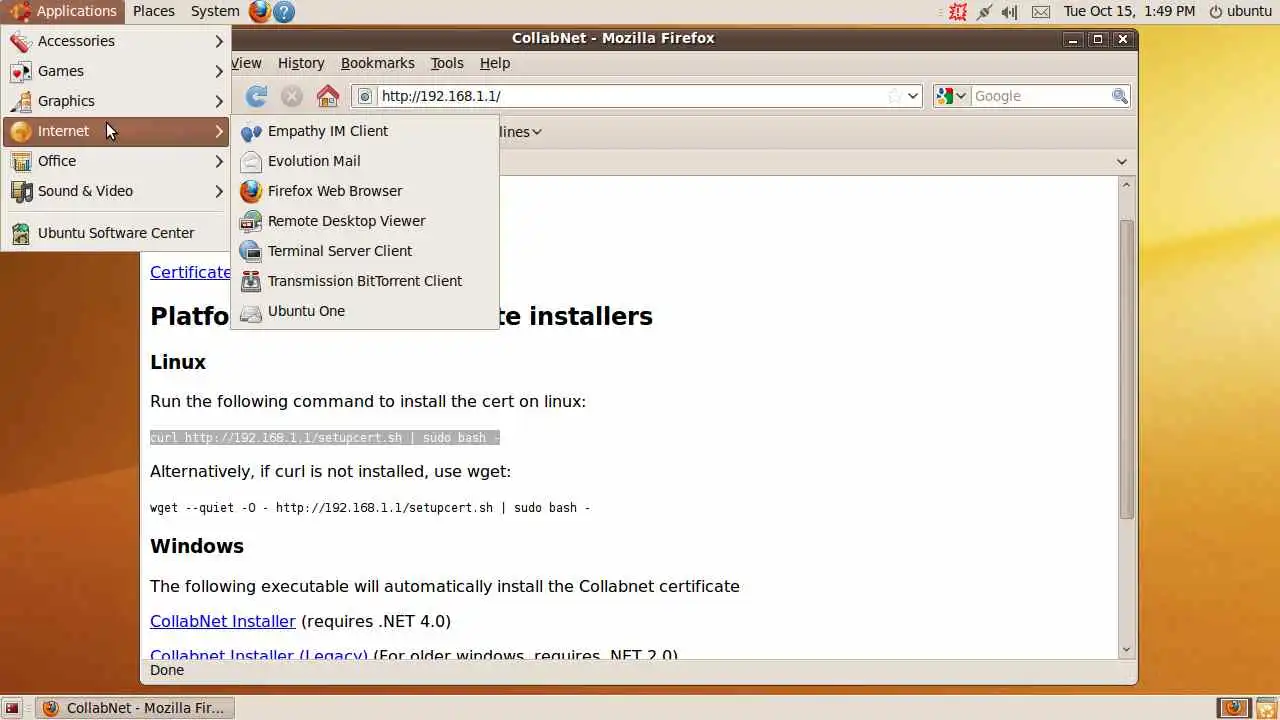Open the Applications menu

pos(64,11)
